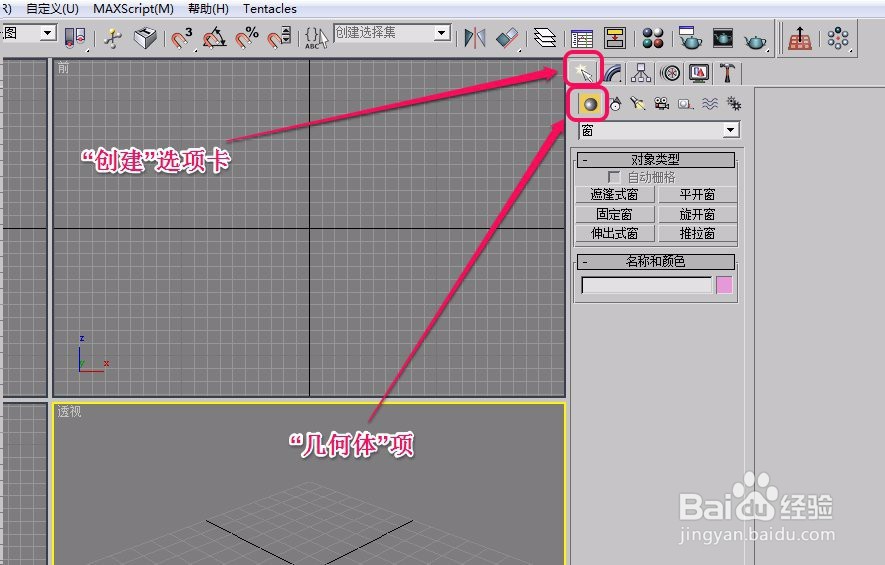Open the Create command panel tab
Image resolution: width=885 pixels, height=565 pixels.
pyautogui.click(x=583, y=73)
